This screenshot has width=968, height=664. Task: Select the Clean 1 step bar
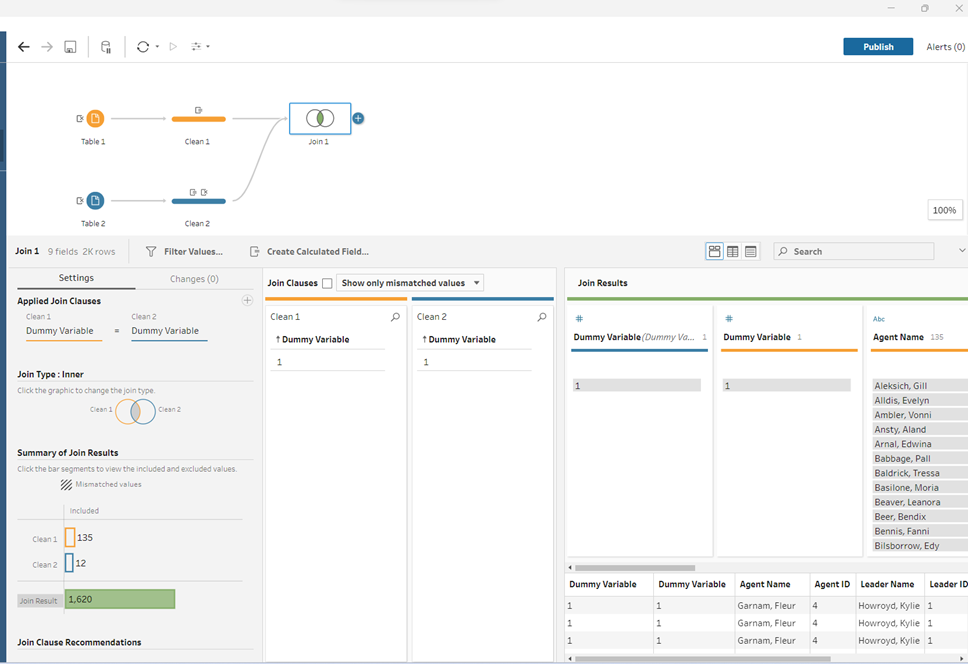198,119
